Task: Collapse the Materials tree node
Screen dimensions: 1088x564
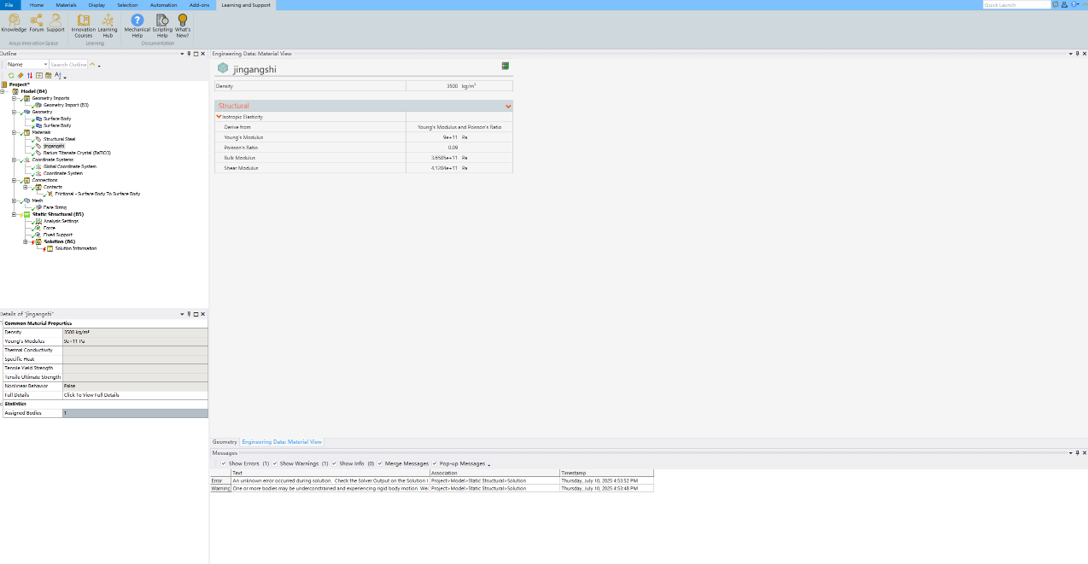Action: click(14, 133)
